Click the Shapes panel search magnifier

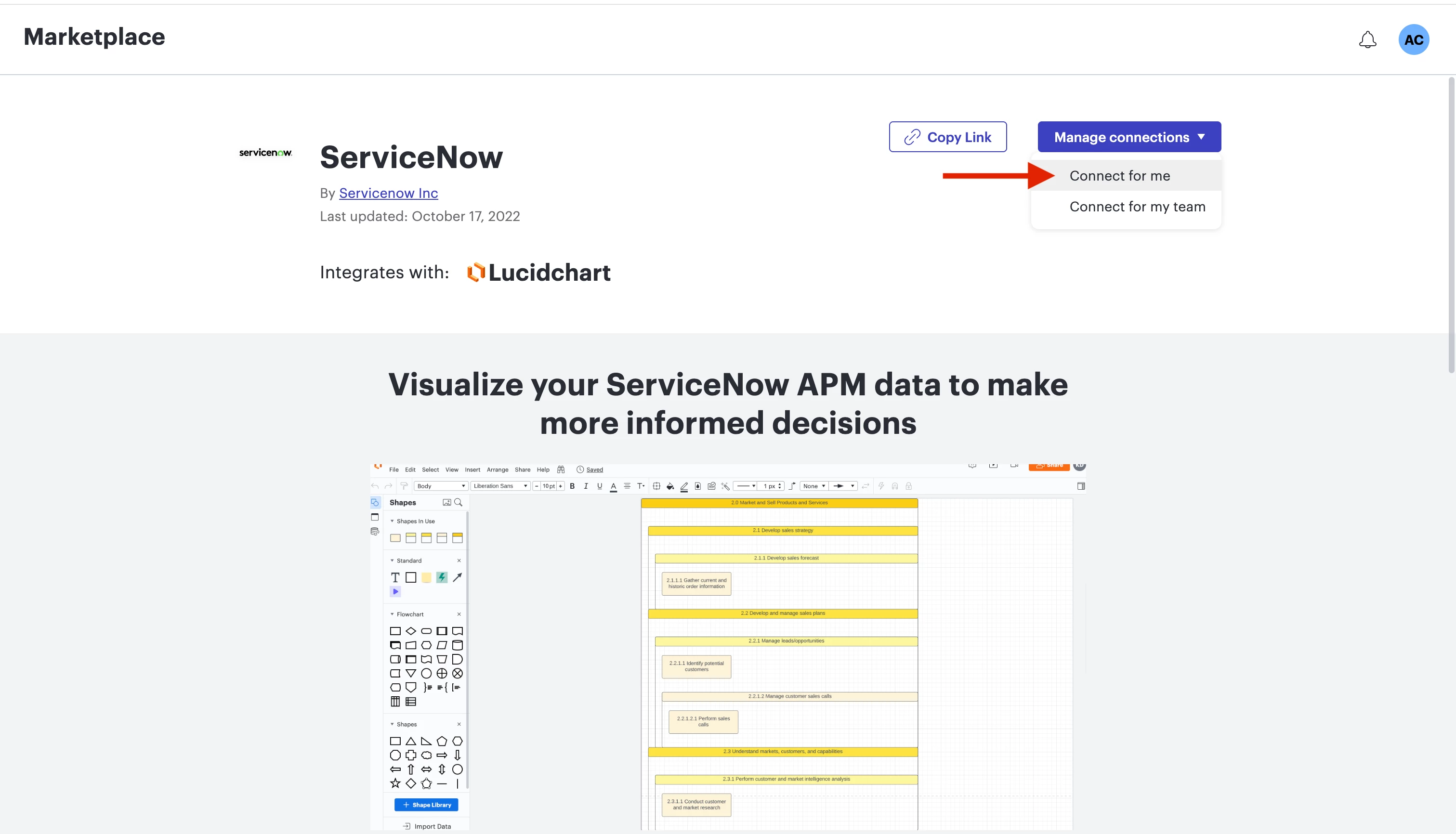(458, 502)
